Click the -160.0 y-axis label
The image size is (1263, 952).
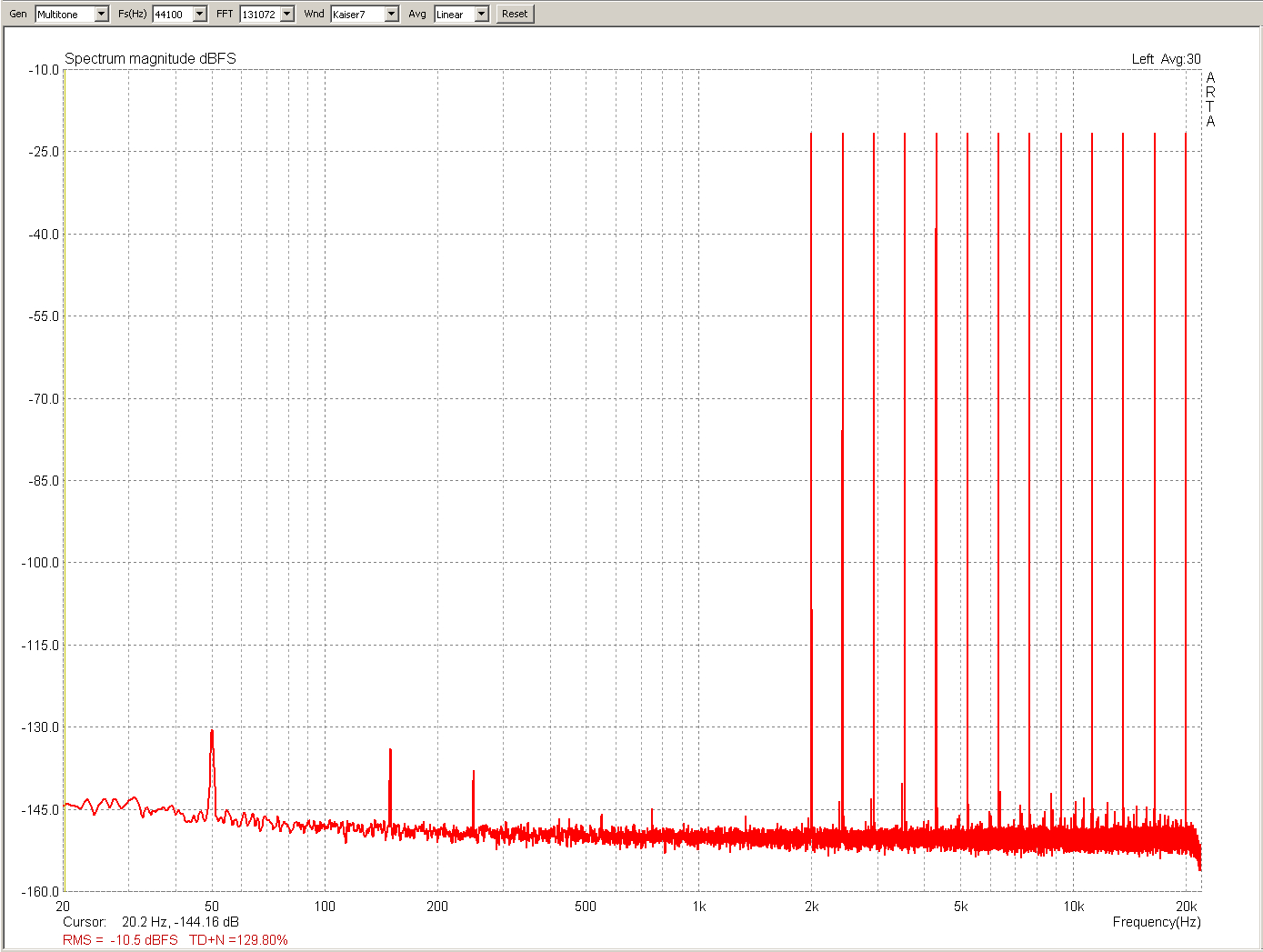(40, 892)
